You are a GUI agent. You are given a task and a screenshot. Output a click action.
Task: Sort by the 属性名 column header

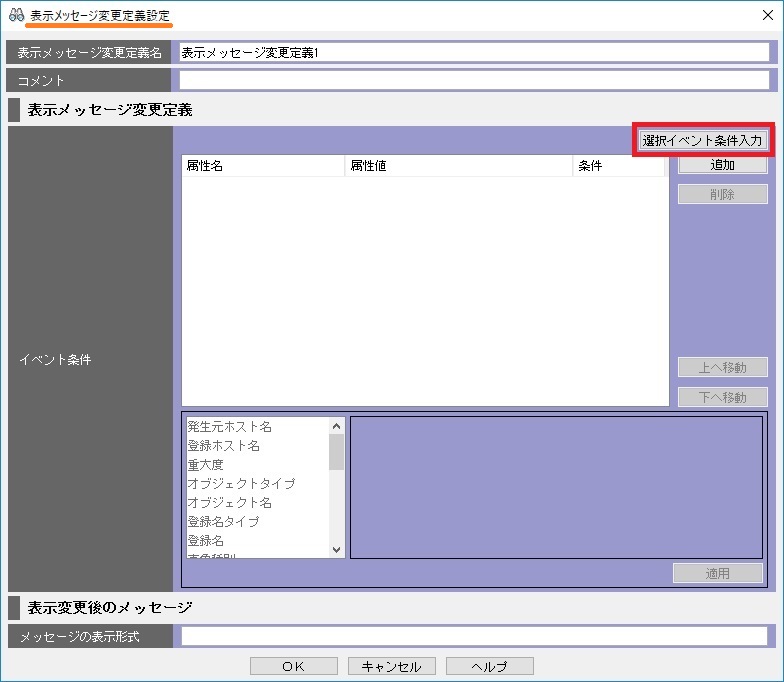coord(262,166)
